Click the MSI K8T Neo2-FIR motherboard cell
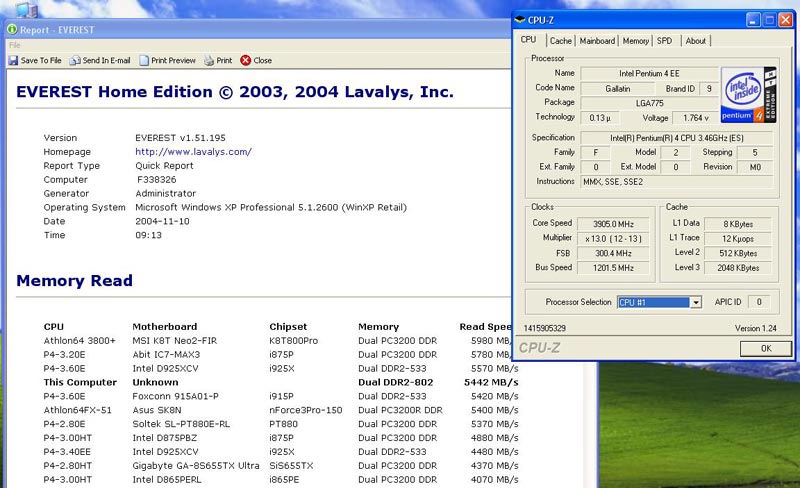The width and height of the screenshot is (800, 488). (x=174, y=340)
